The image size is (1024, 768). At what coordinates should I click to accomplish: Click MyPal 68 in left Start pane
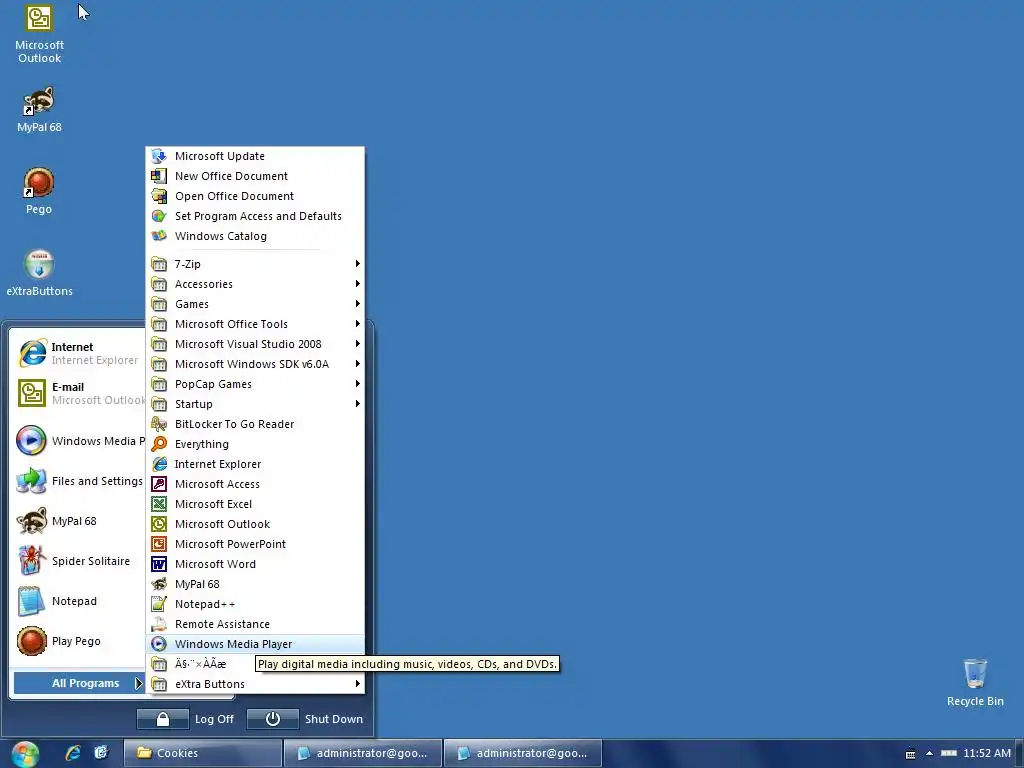pyautogui.click(x=78, y=521)
